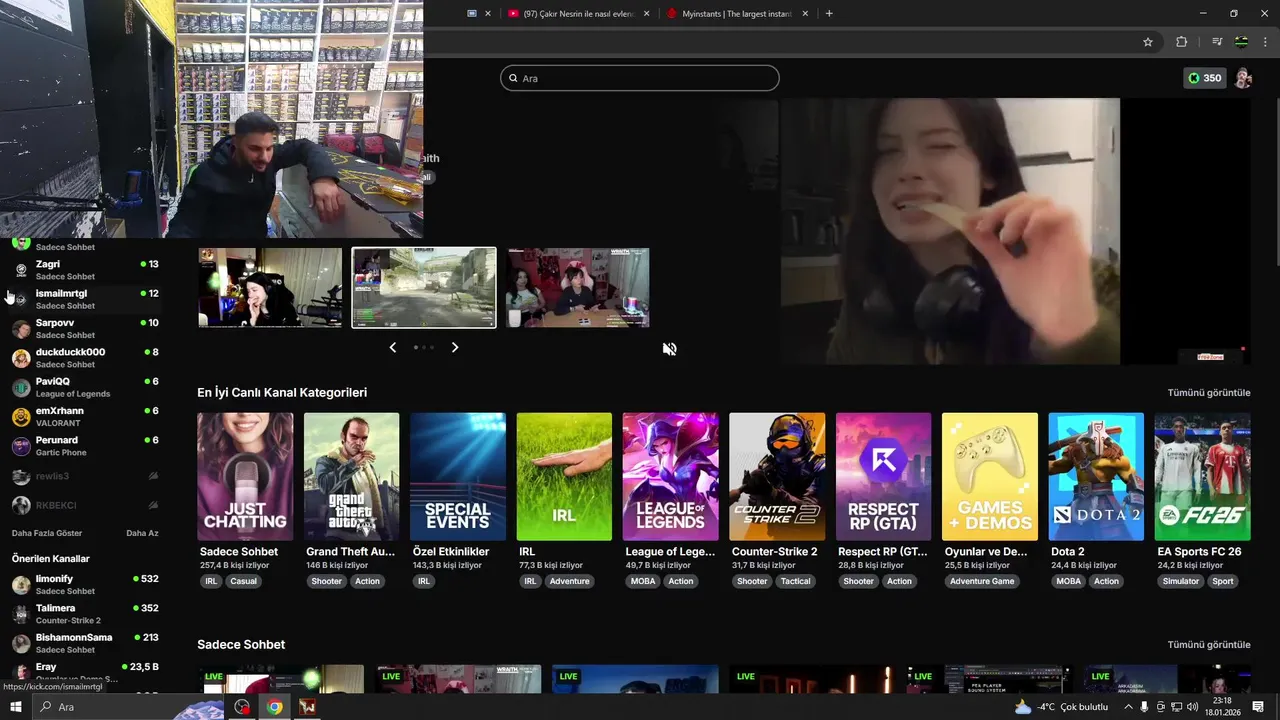Switch to the Çakır Nesrin YouTube tab
The width and height of the screenshot is (1280, 720).
pos(571,14)
